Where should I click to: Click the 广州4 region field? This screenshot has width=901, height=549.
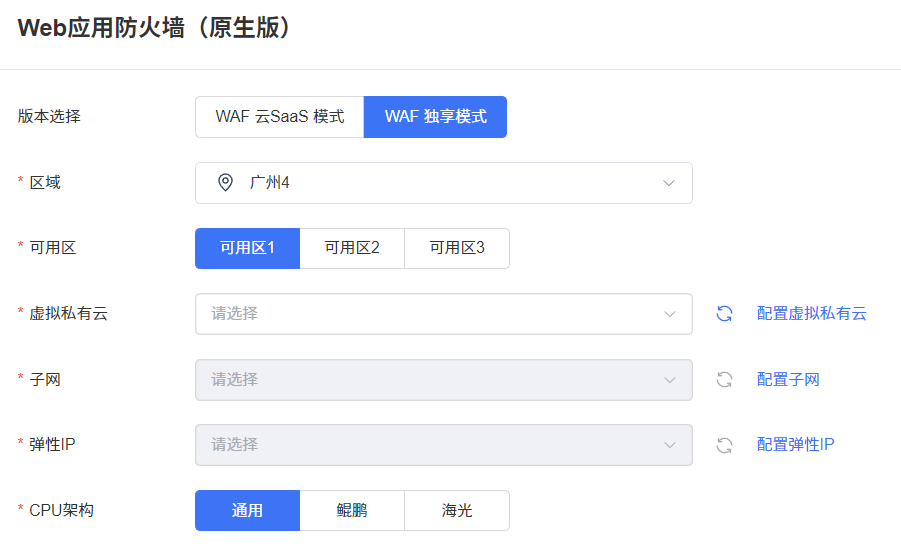coord(444,183)
